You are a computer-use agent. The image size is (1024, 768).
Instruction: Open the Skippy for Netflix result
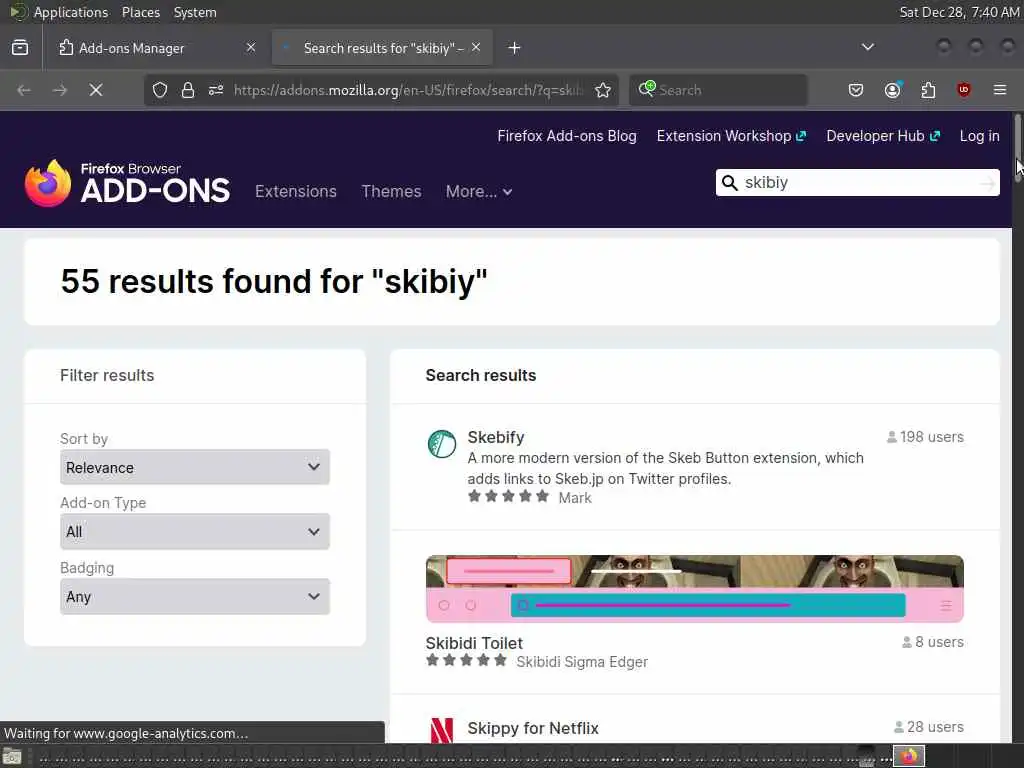533,728
